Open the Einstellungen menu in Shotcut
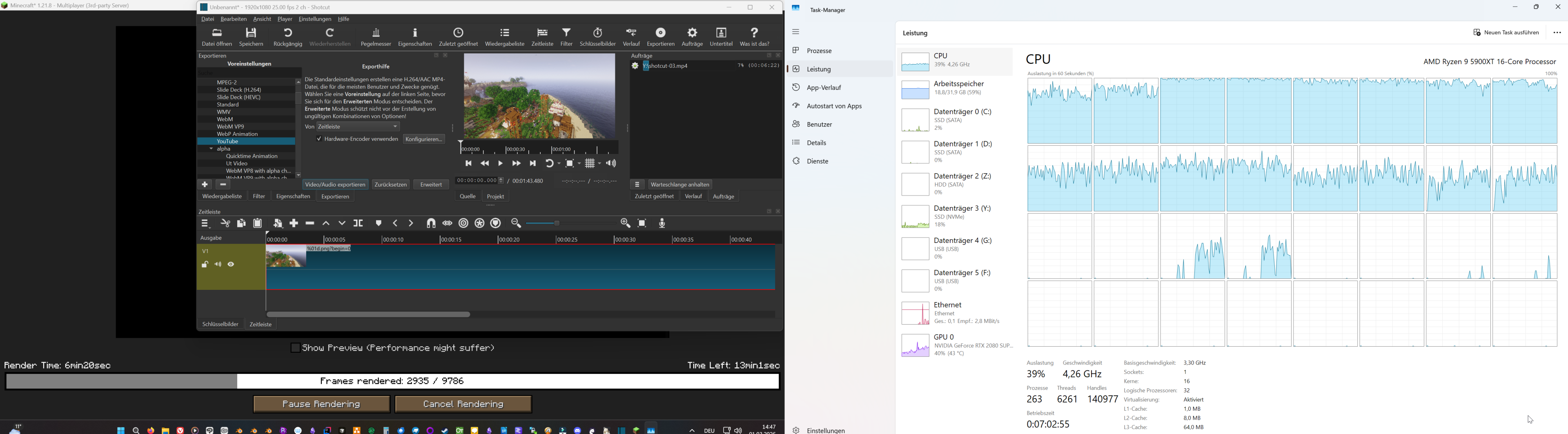The height and width of the screenshot is (434, 1568). (315, 20)
